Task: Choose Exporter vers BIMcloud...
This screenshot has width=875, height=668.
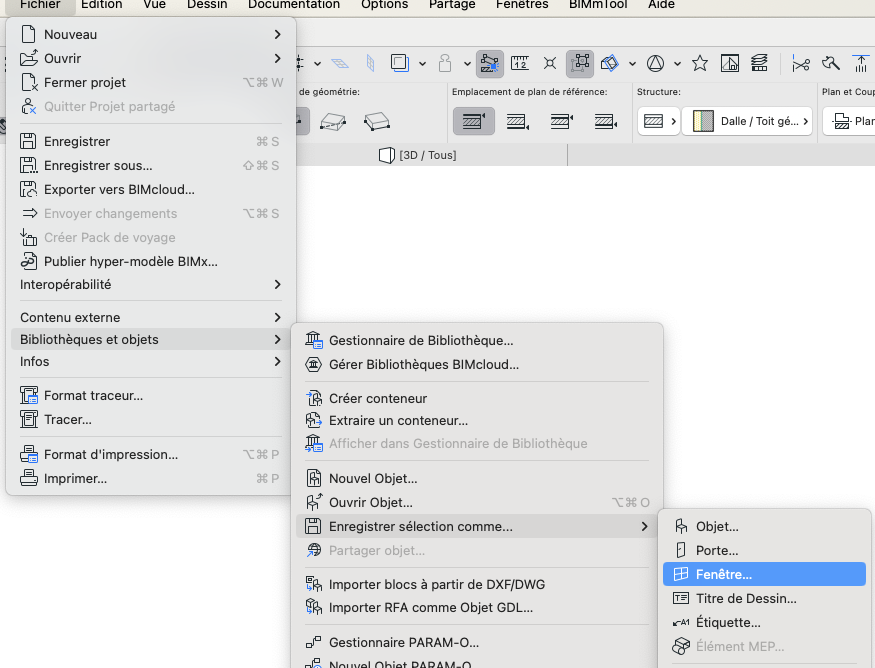Action: pyautogui.click(x=151, y=189)
